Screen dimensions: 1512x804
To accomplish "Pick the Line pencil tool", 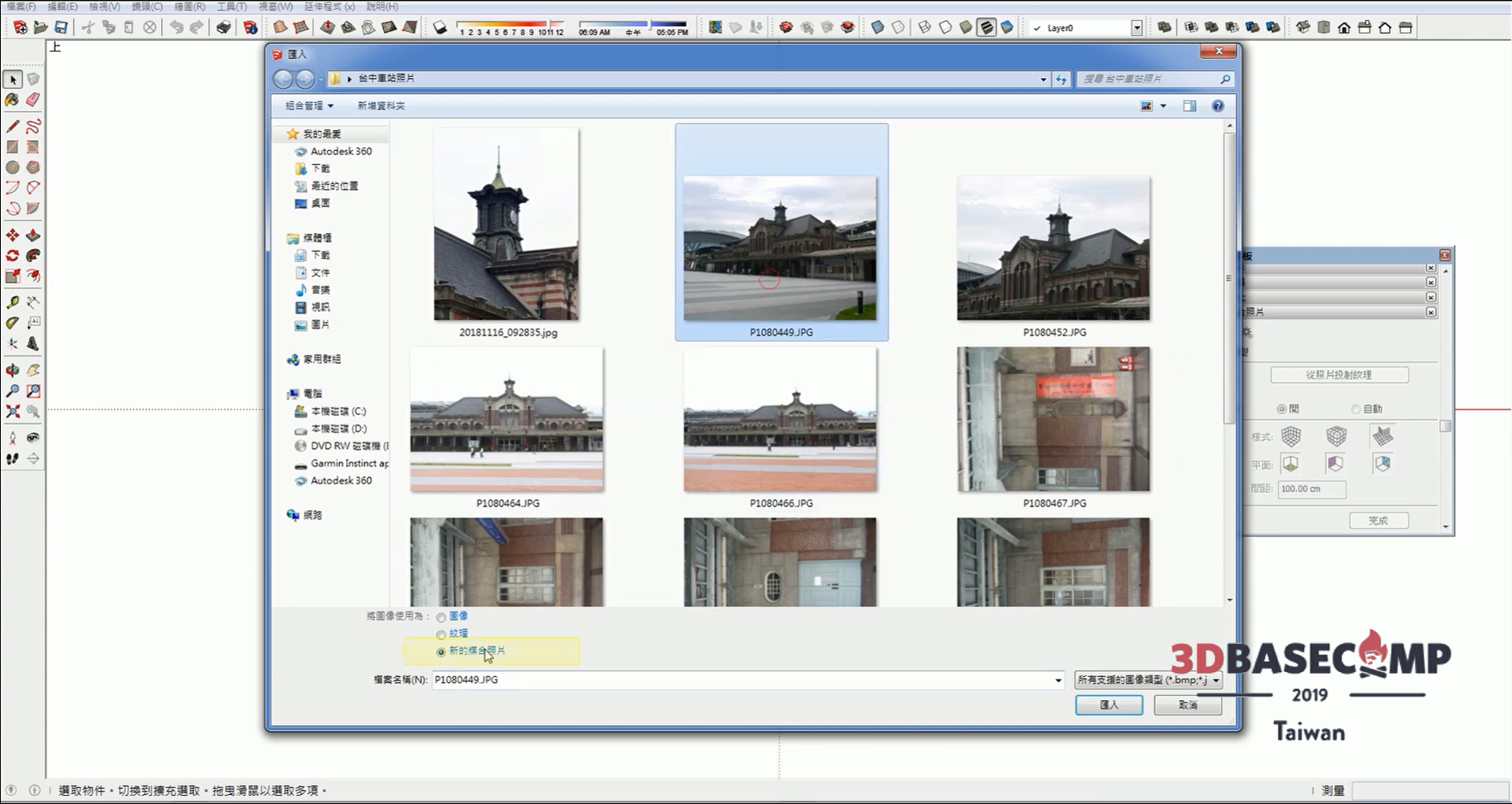I will pos(12,127).
